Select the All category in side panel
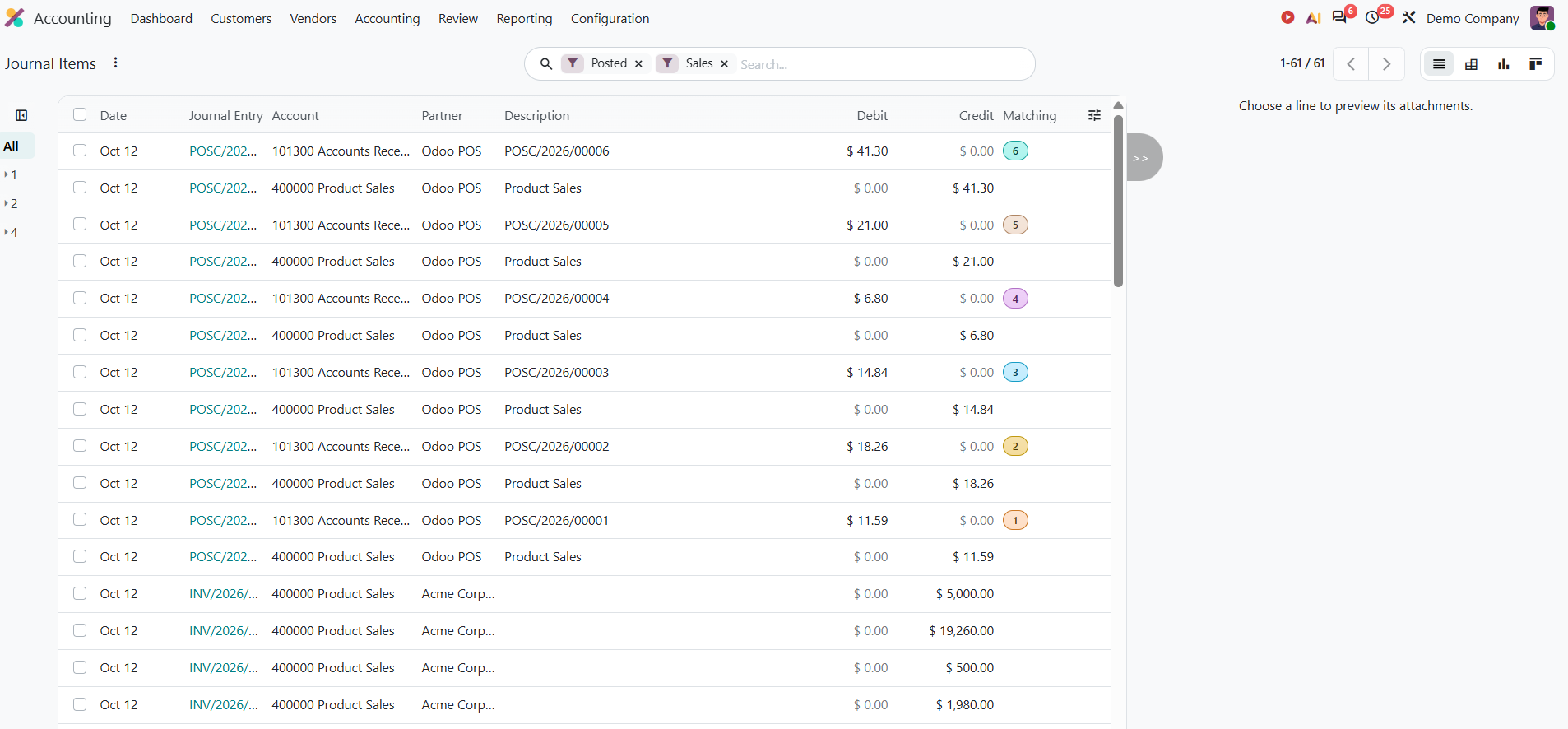This screenshot has height=729, width=1568. coord(17,146)
